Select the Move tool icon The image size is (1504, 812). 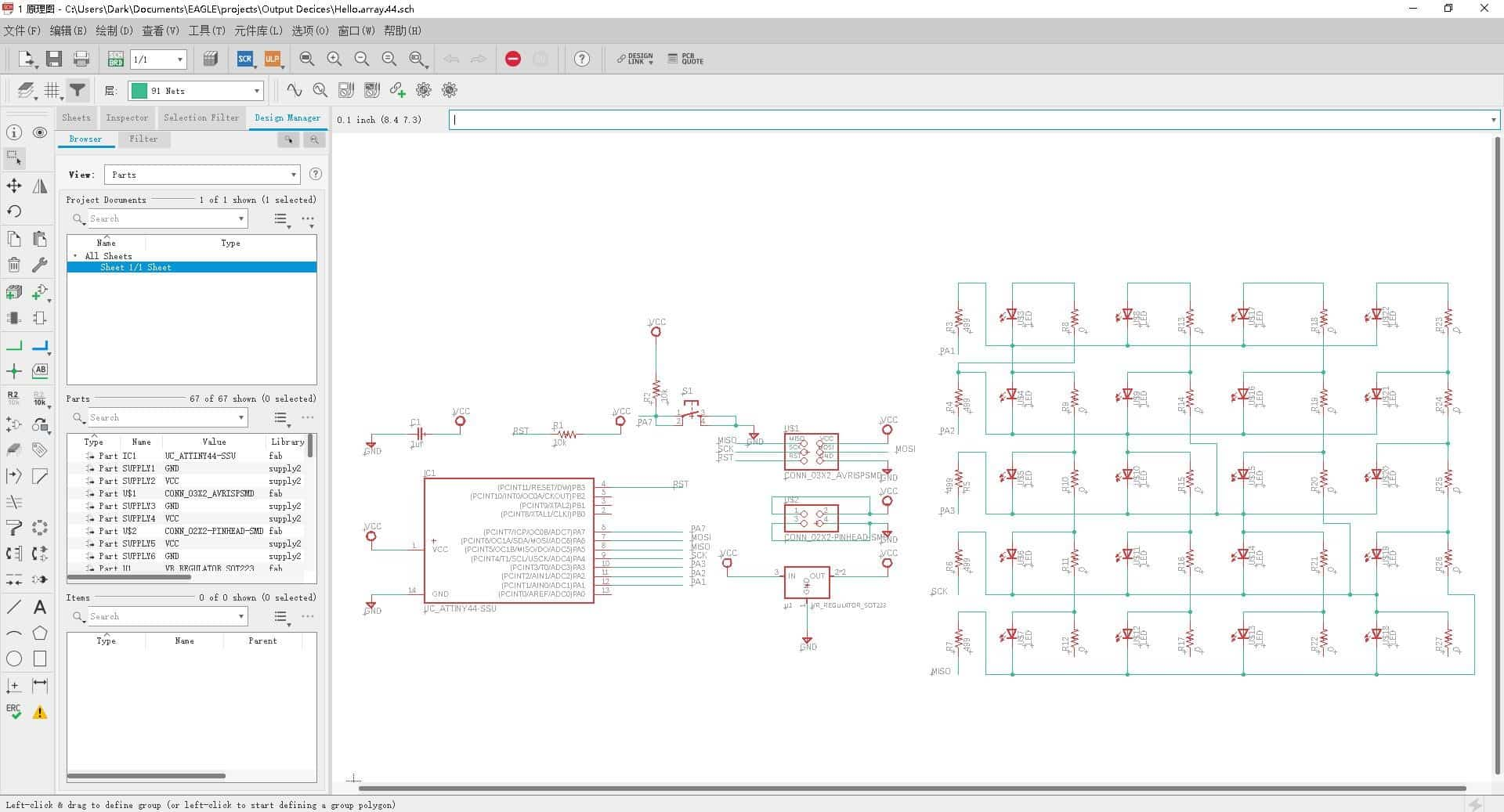pos(14,186)
